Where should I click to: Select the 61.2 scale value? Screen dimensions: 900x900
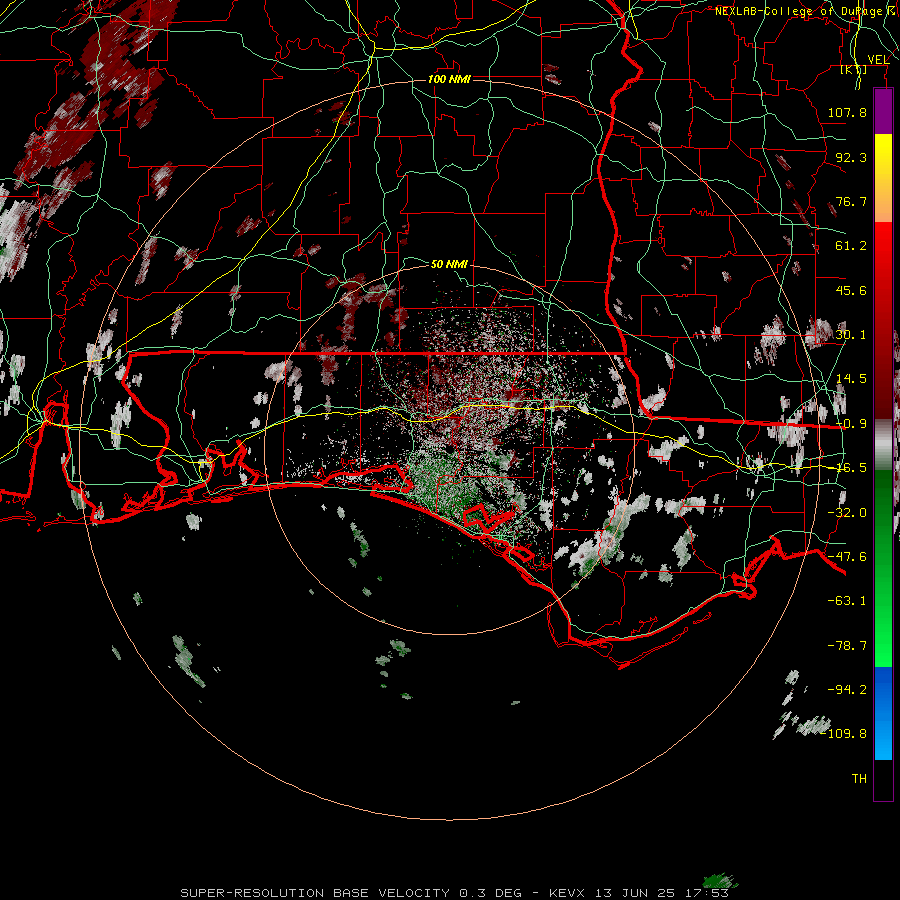851,246
